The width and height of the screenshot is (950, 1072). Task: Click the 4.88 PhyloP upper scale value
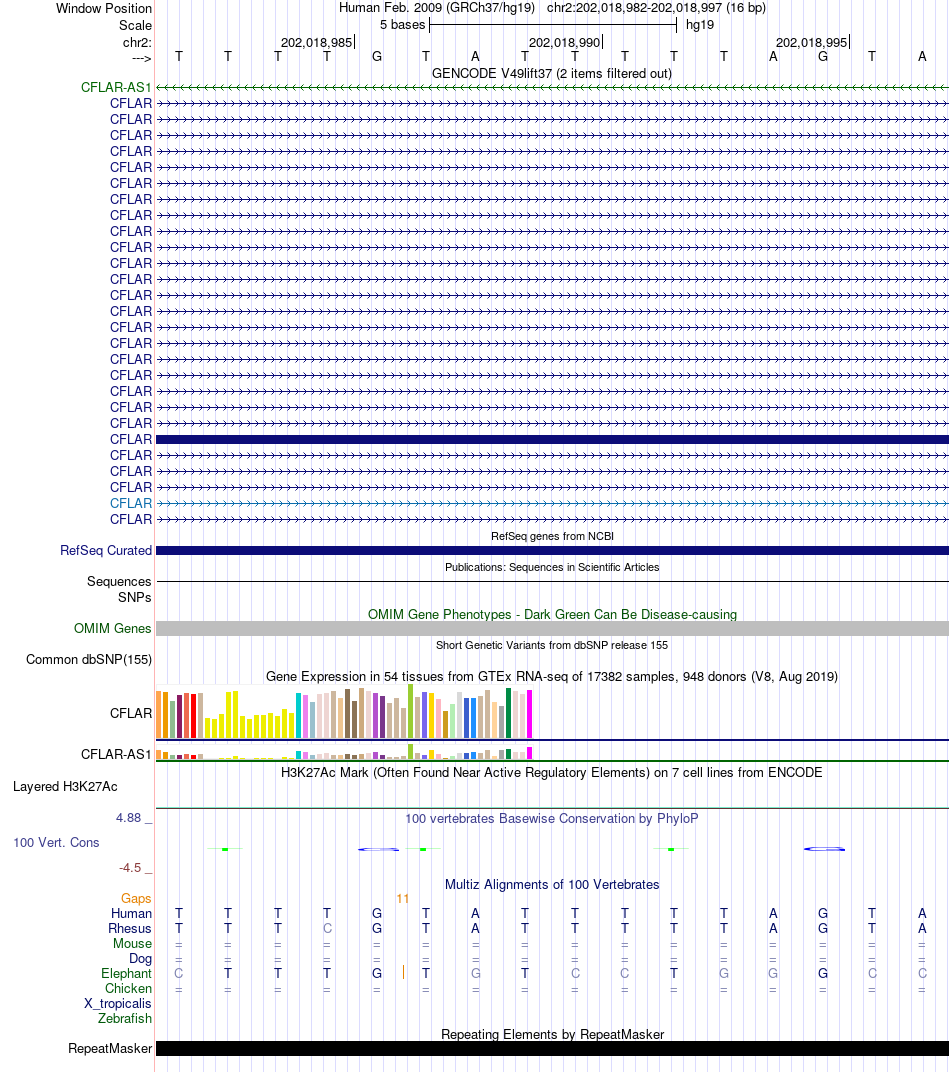coord(128,818)
